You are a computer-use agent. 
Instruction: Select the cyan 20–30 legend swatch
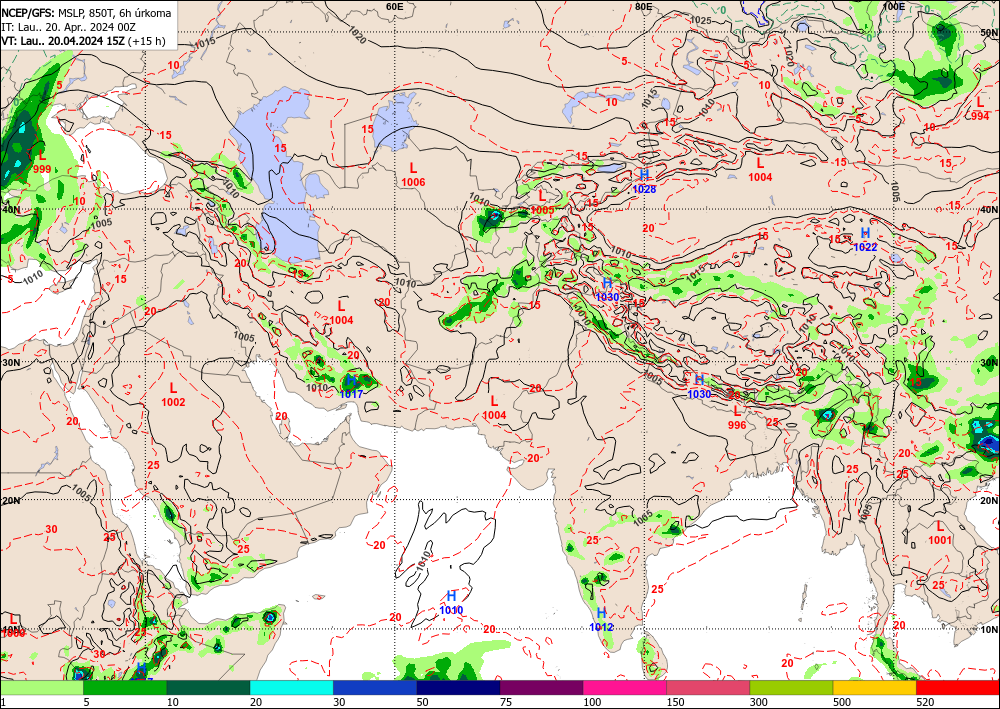point(291,687)
